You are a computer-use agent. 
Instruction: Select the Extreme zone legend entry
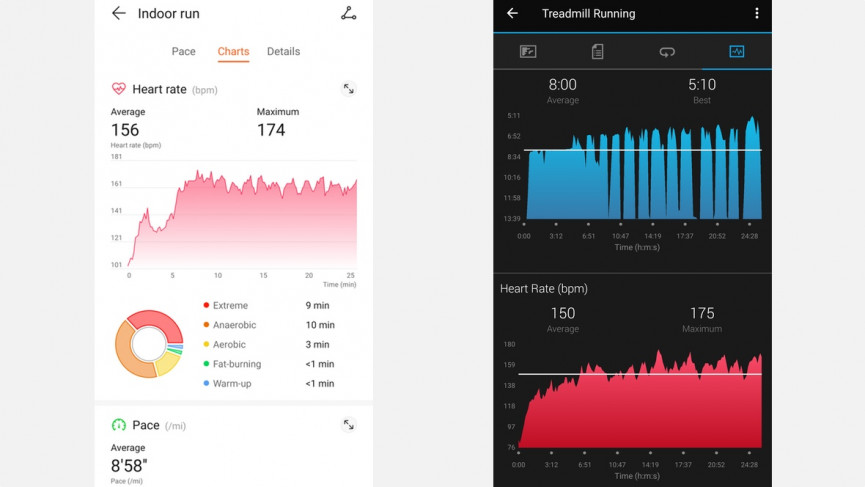[x=230, y=306]
